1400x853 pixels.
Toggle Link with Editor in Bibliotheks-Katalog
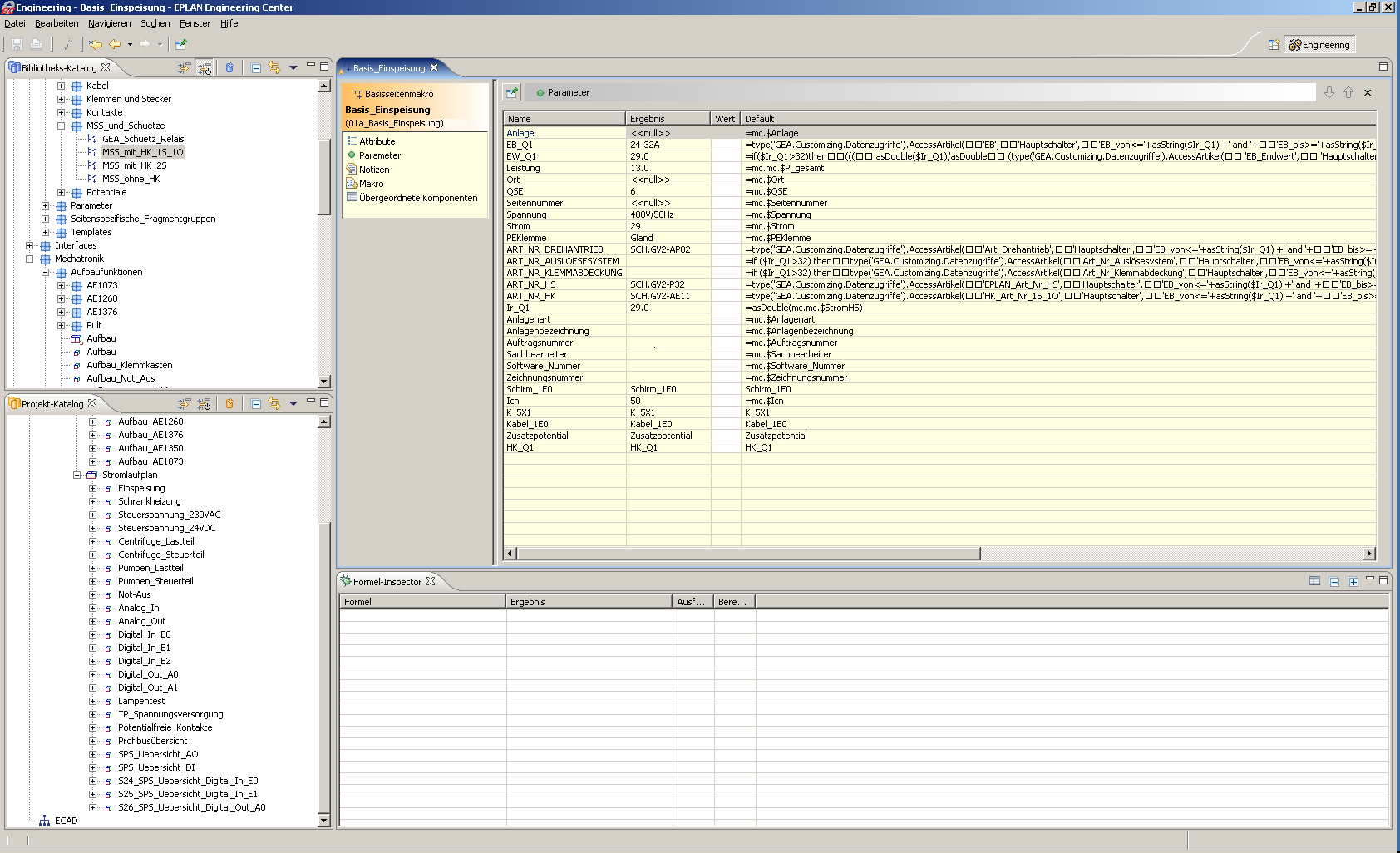pos(274,68)
